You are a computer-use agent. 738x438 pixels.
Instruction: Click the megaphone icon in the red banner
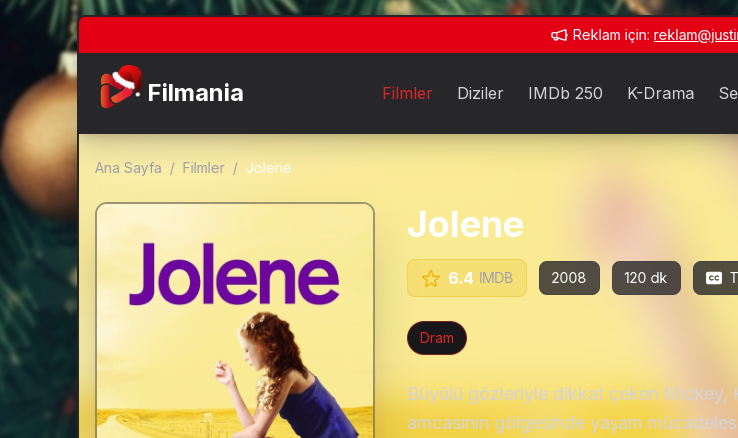tap(559, 35)
